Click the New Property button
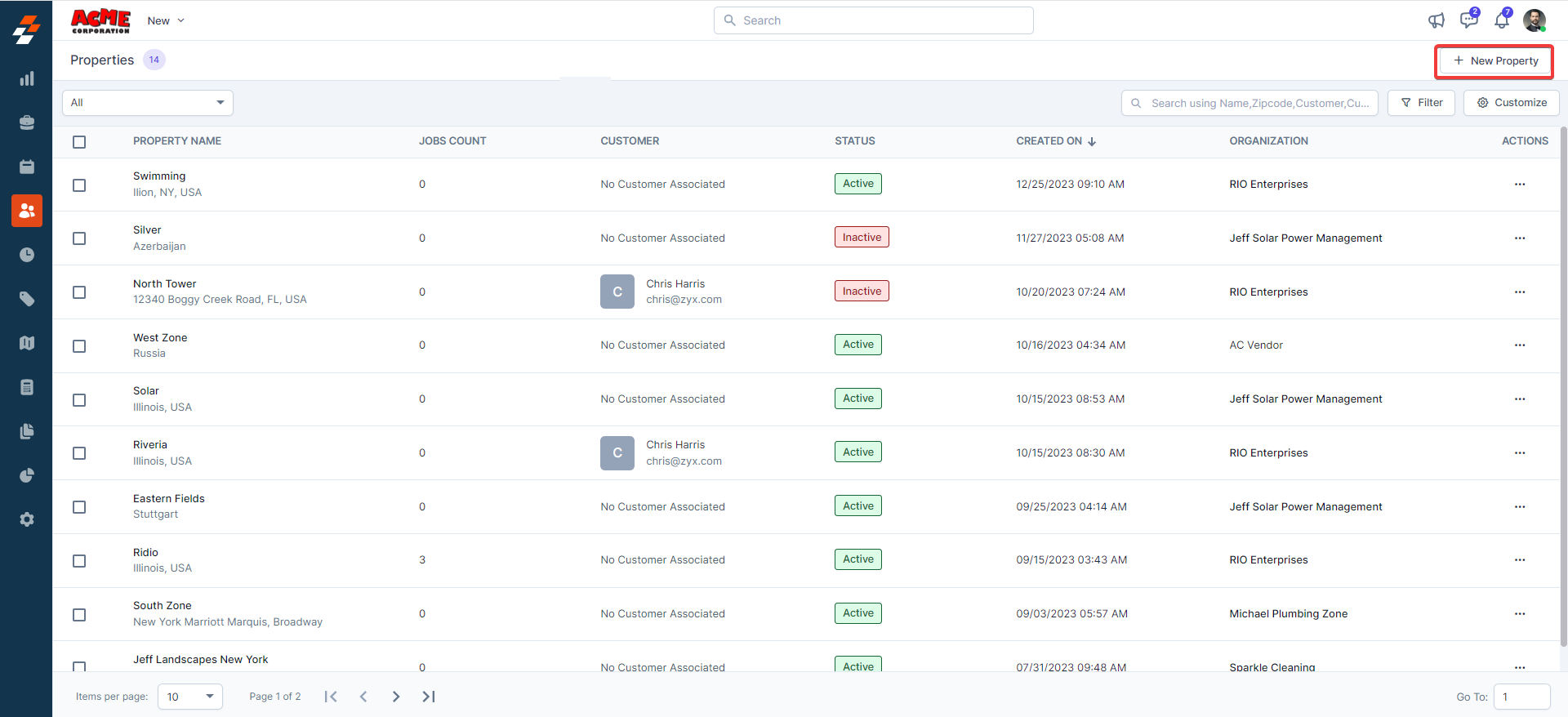The width and height of the screenshot is (1568, 717). [x=1494, y=61]
